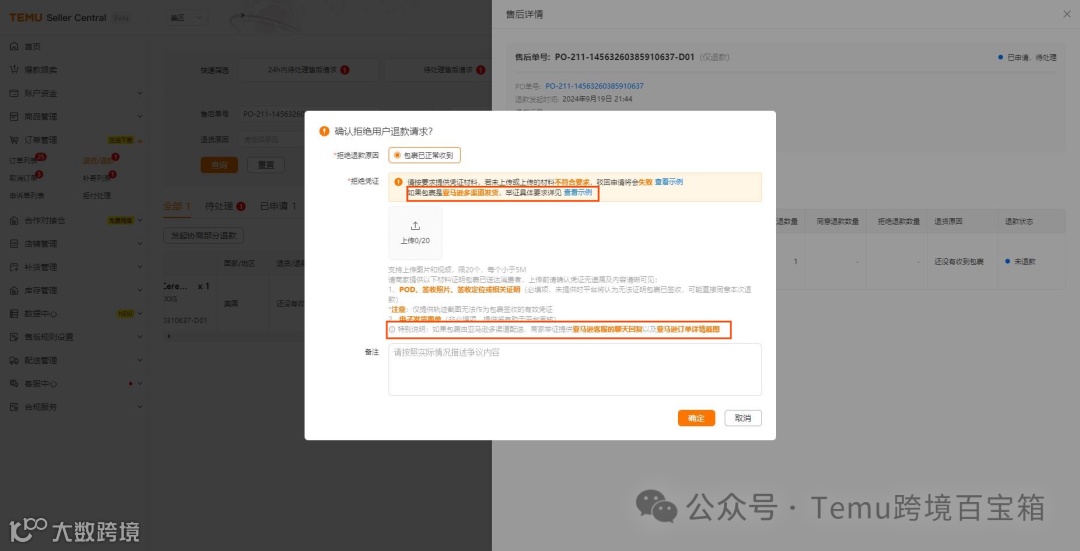Image resolution: width=1080 pixels, height=551 pixels.
Task: Click the 售后单号 input field
Action: point(273,114)
